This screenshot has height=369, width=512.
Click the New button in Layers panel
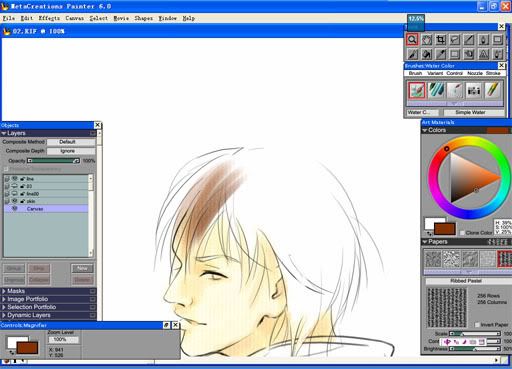pos(82,268)
